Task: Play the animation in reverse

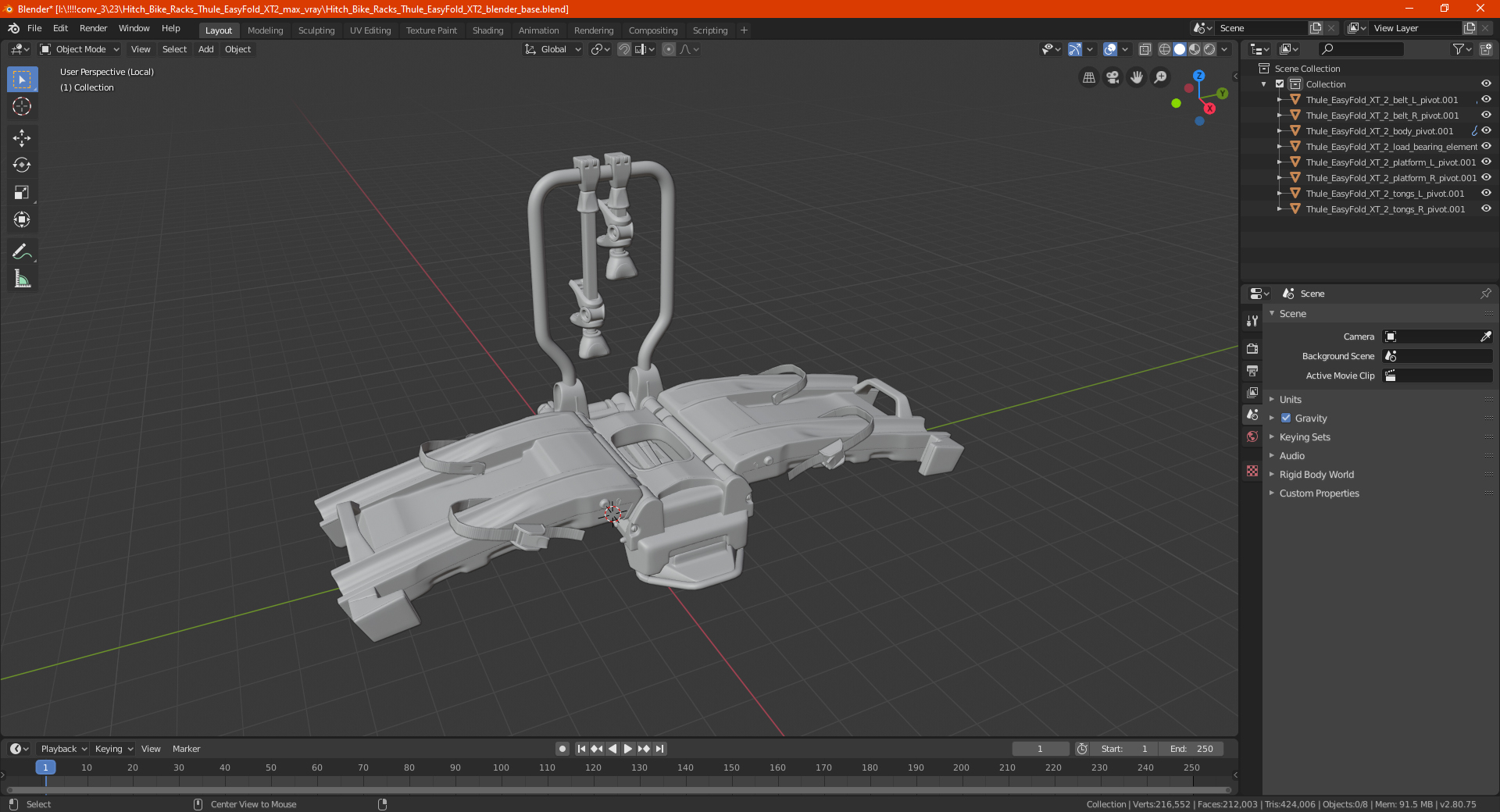Action: pos(612,749)
